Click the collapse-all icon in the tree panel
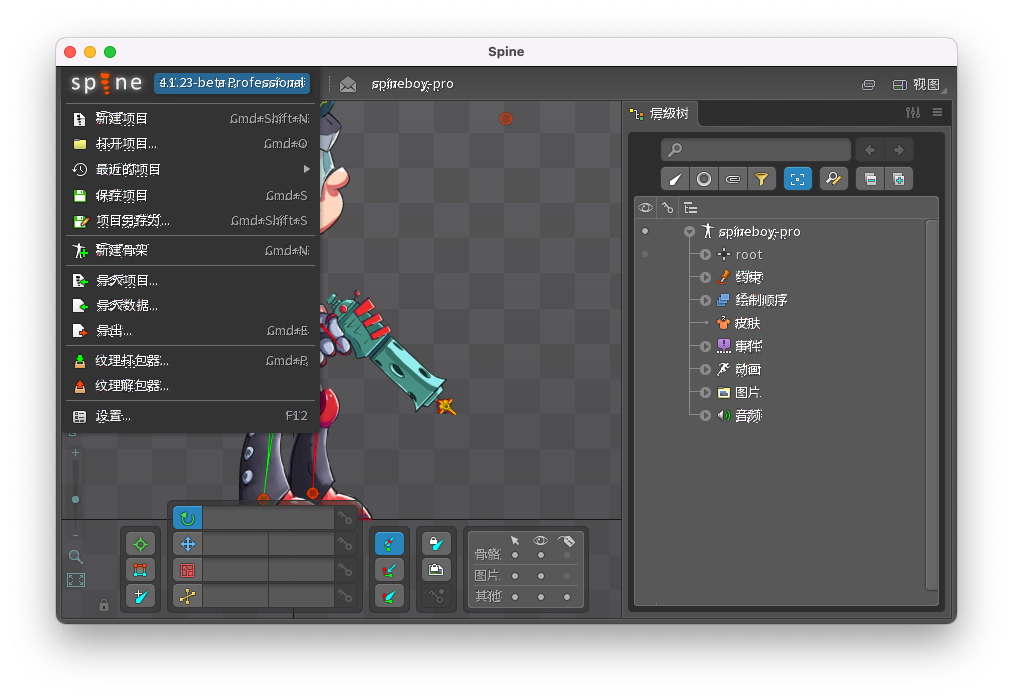1013x698 pixels. coord(869,178)
